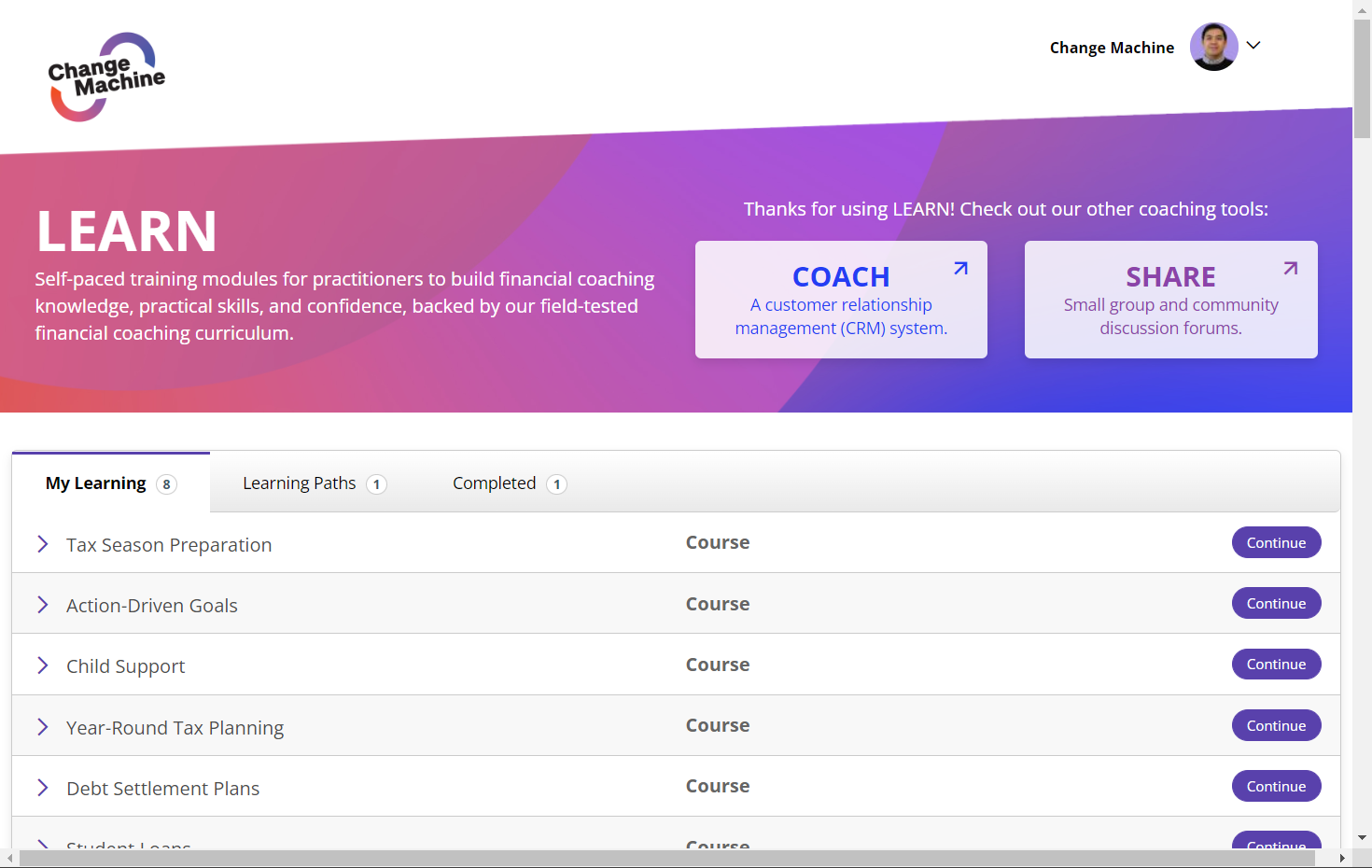Viewport: 1372px width, 868px height.
Task: Click the Action-Driven Goals title
Action: pyautogui.click(x=152, y=606)
